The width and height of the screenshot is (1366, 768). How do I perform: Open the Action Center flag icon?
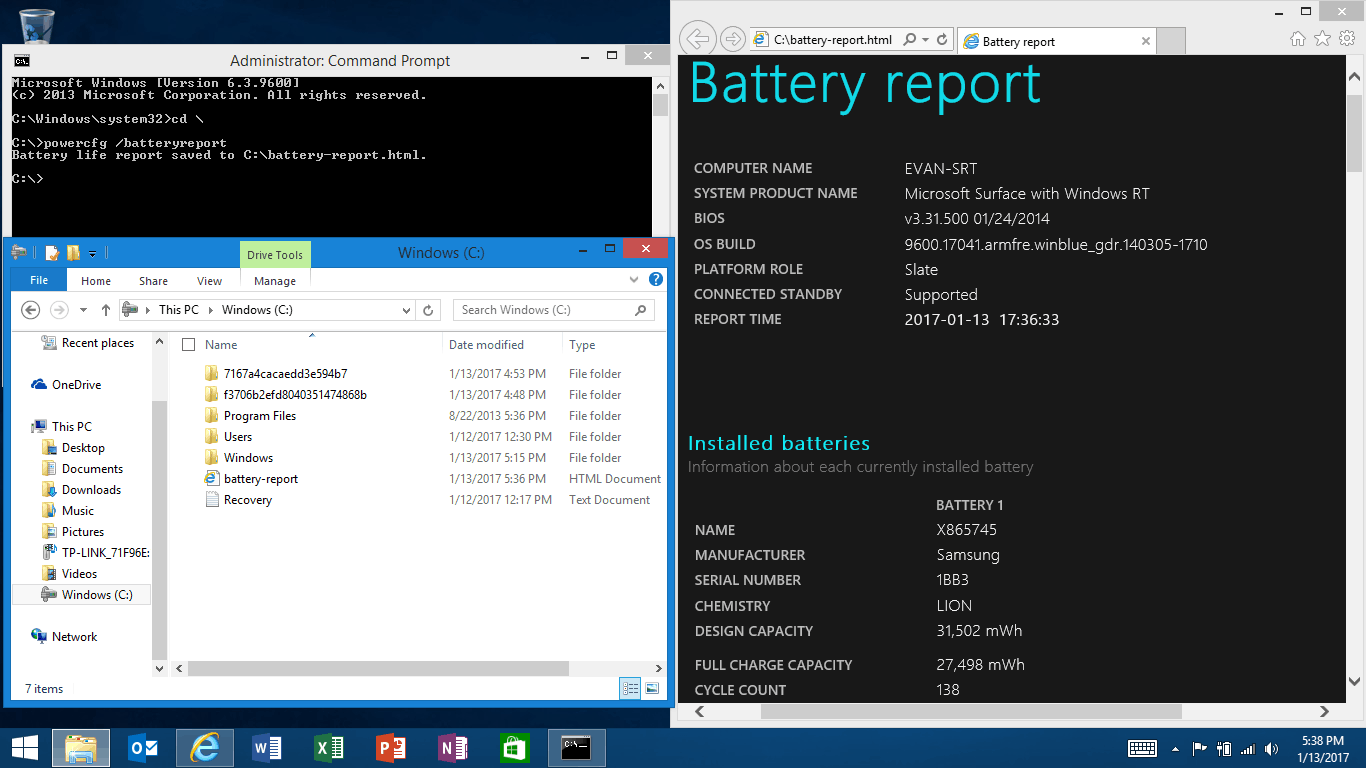coord(1200,748)
